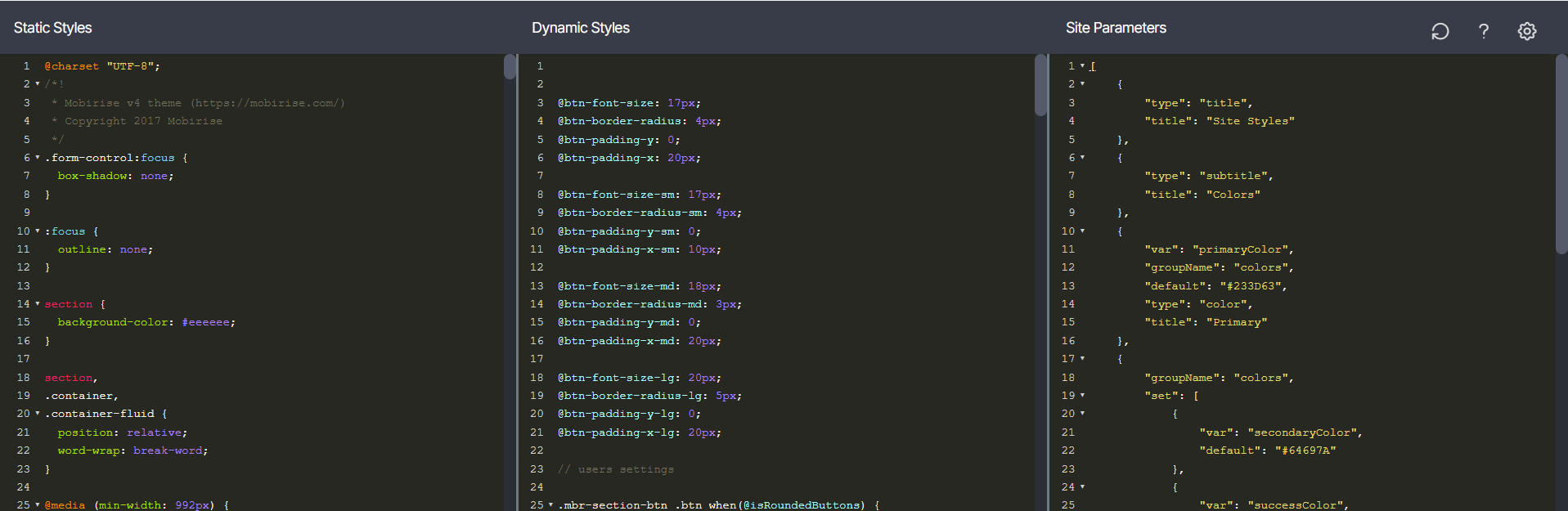This screenshot has width=1568, height=511.
Task: Fold the primaryColor object at line 10
Action: click(1082, 231)
